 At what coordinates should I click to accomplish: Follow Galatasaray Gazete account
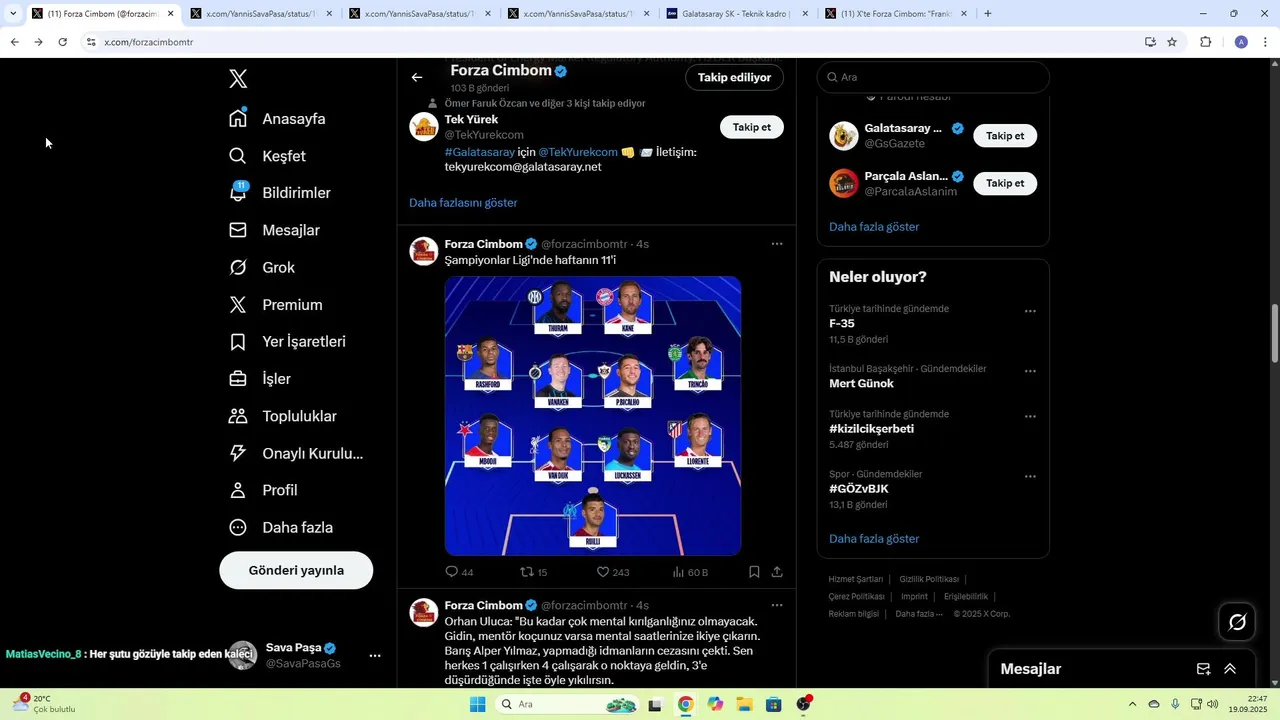point(1005,136)
